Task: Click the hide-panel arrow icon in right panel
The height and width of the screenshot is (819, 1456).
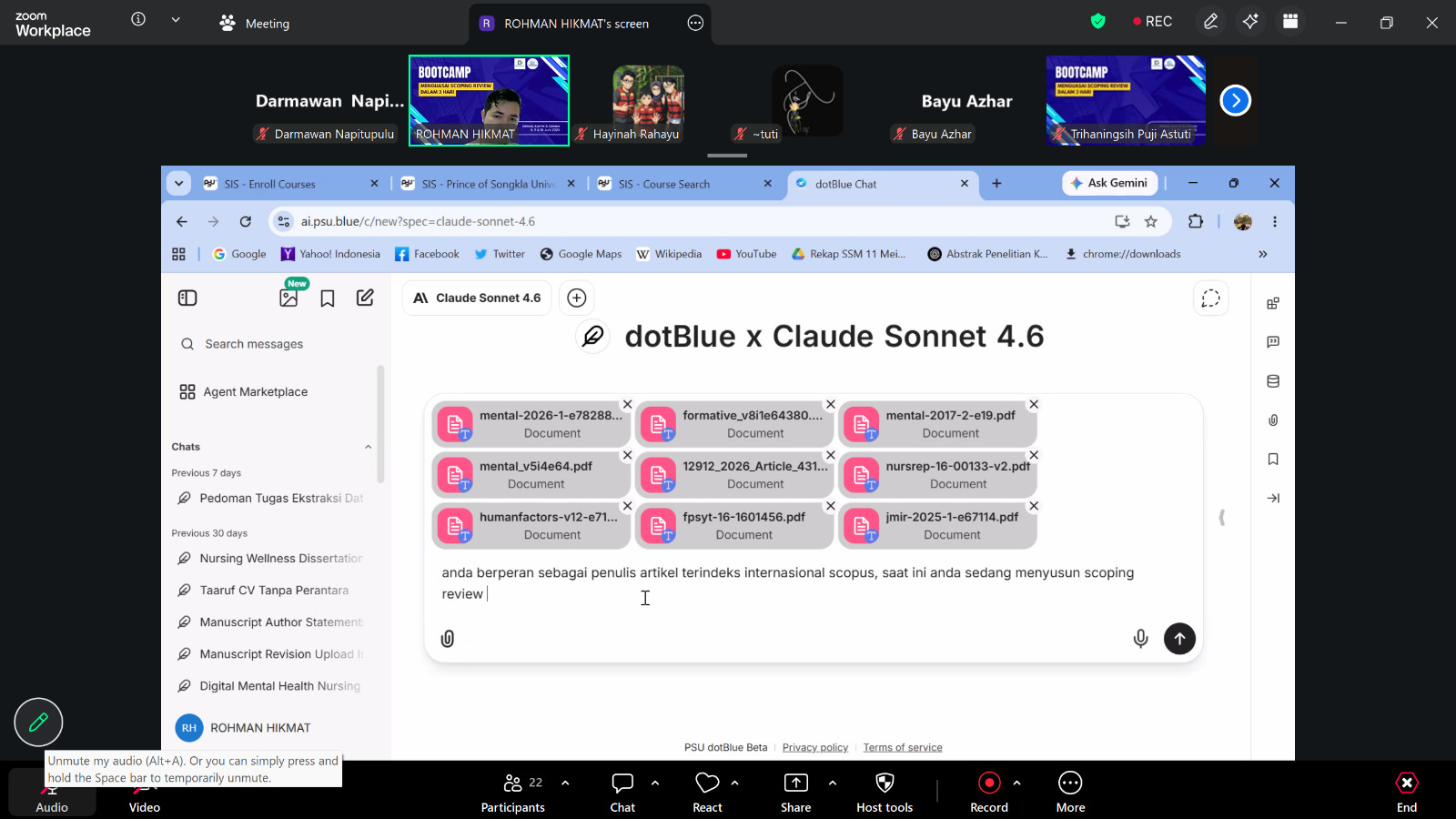Action: point(1273,499)
